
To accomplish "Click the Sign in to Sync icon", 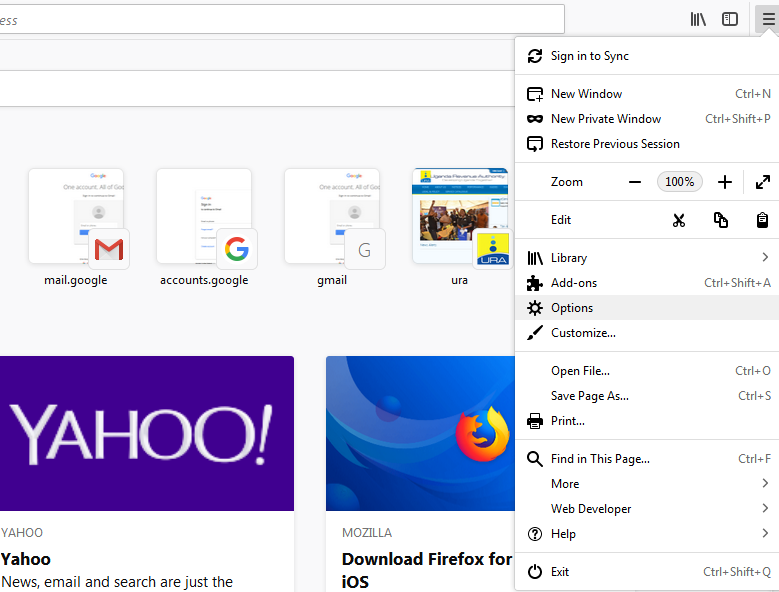I will point(535,56).
